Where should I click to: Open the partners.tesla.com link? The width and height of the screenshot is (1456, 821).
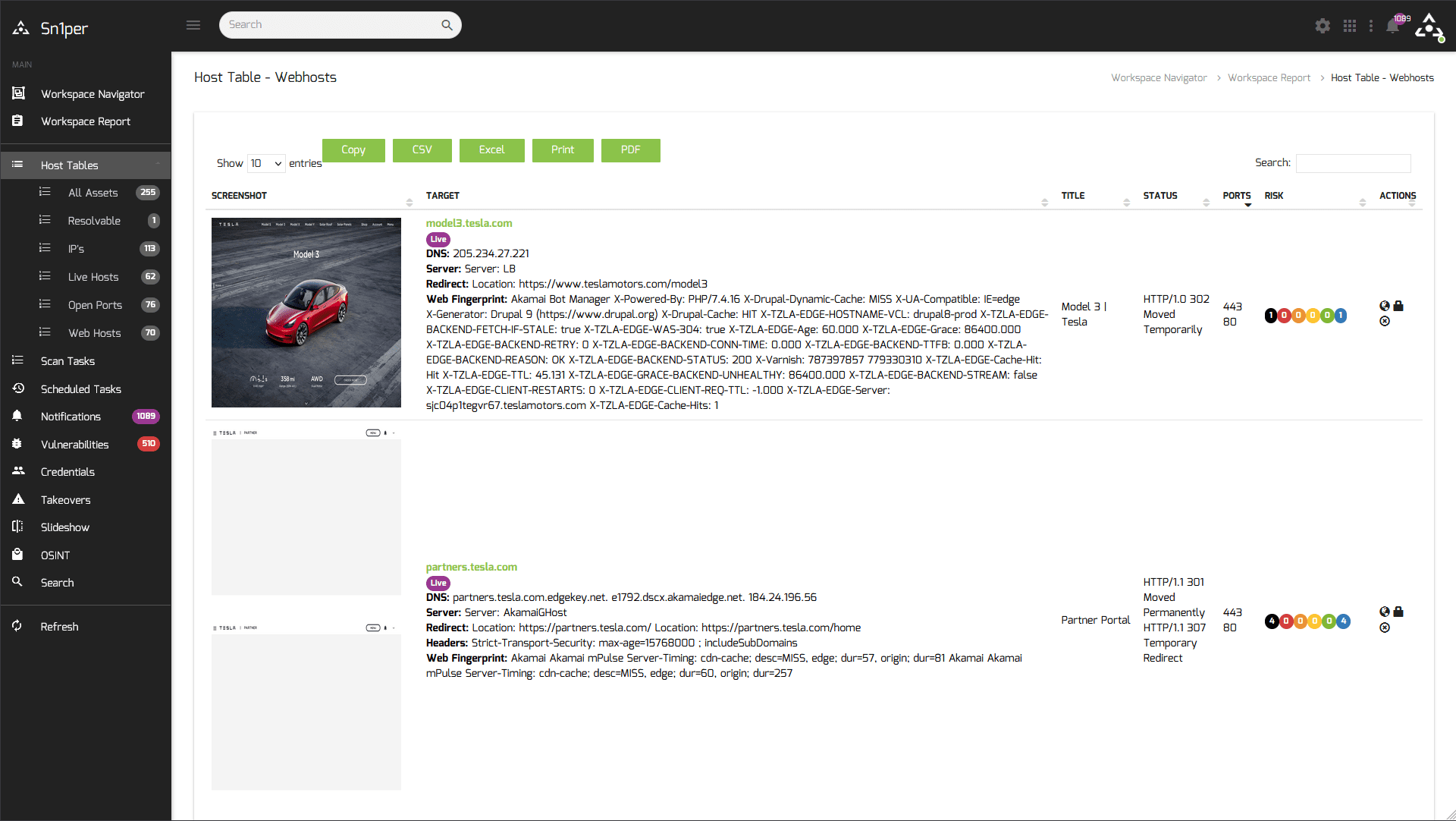471,567
